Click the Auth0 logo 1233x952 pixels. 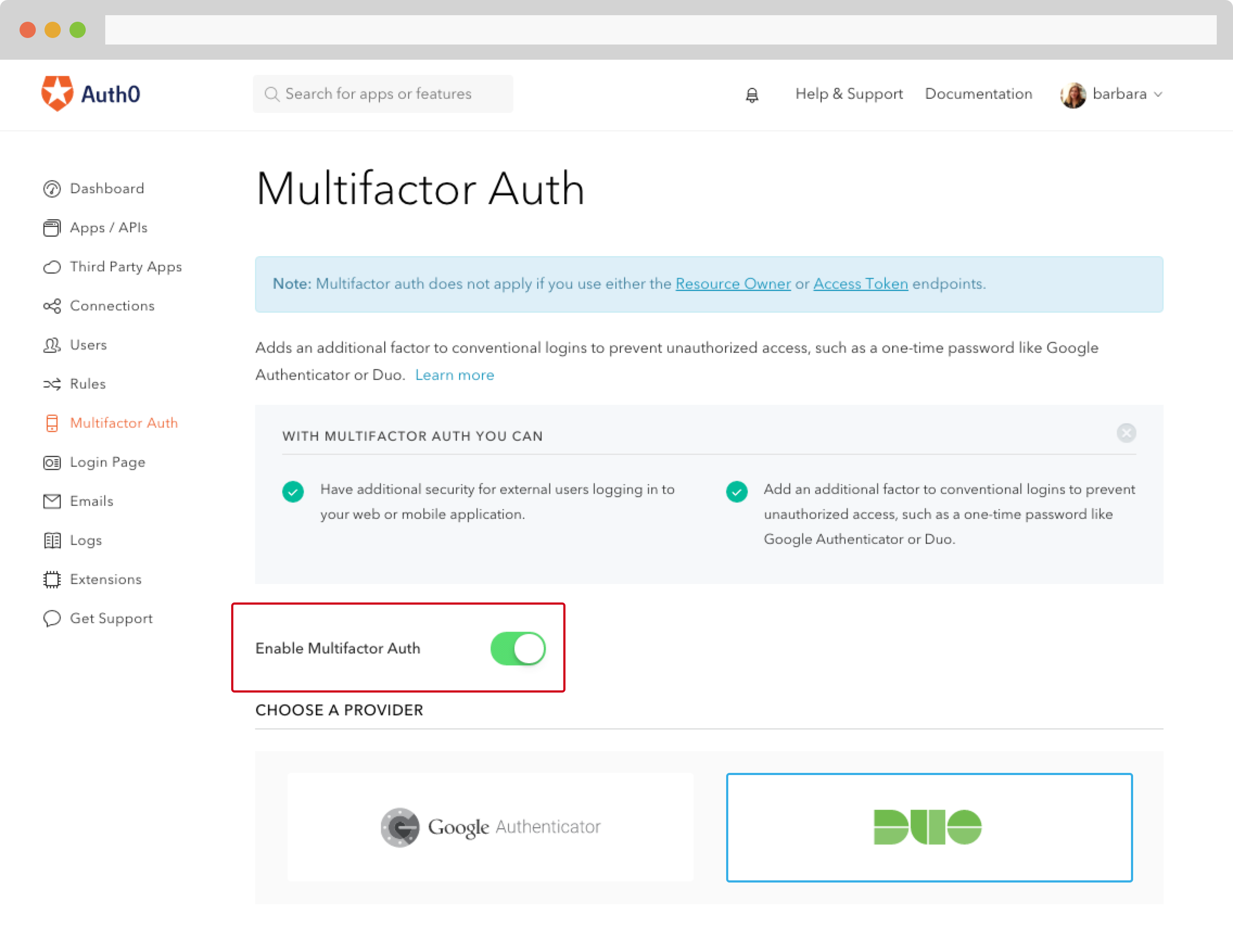90,94
